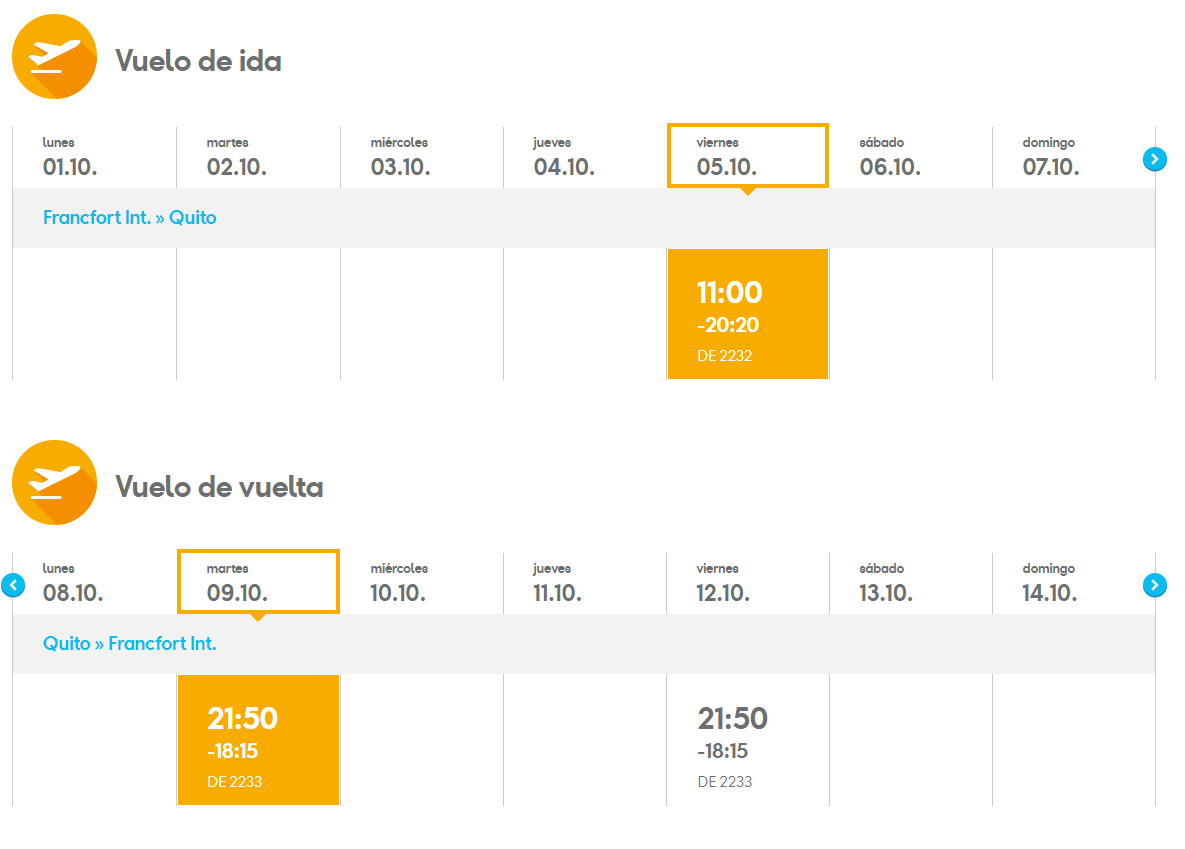This screenshot has width=1185, height=849.
Task: Select outbound date sábado 06.10.
Action: click(x=910, y=157)
